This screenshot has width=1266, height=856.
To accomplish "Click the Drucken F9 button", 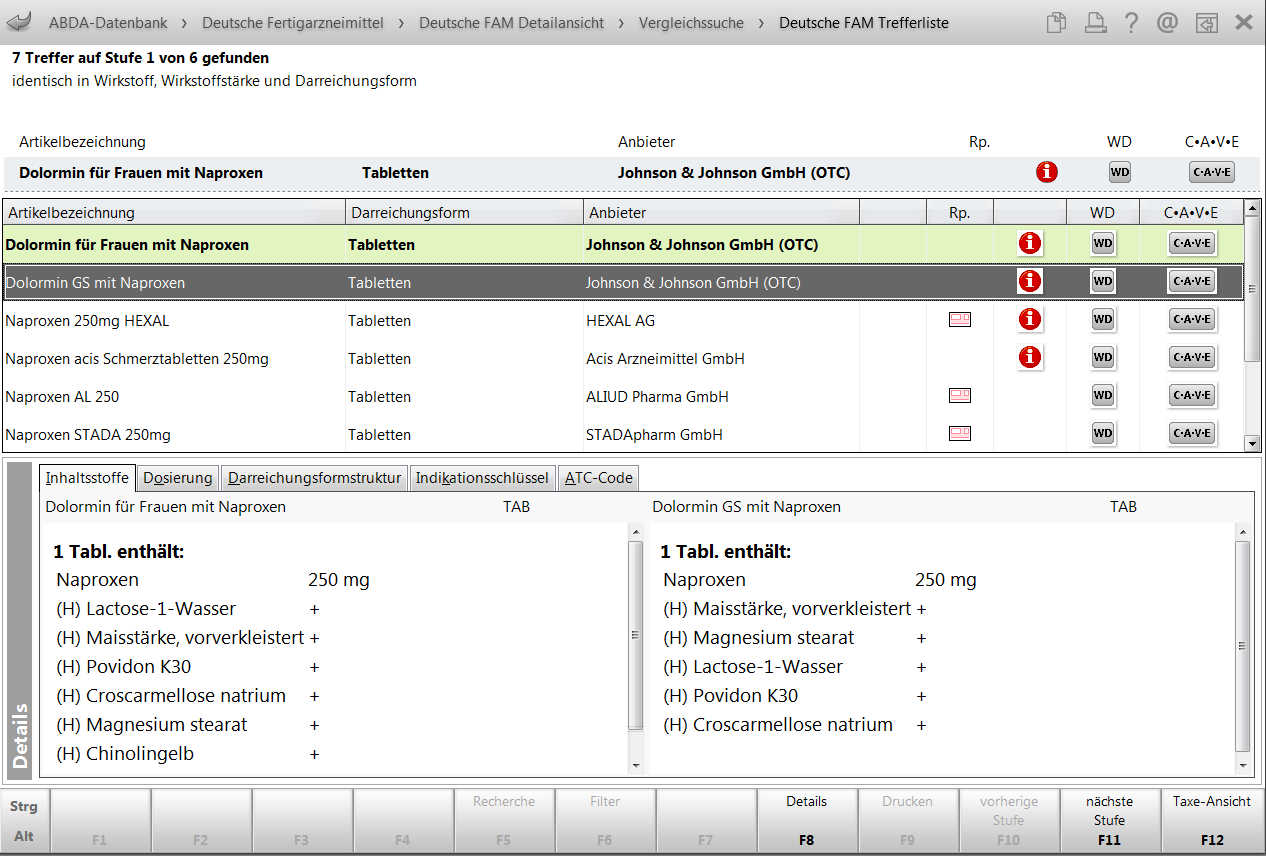I will point(908,820).
